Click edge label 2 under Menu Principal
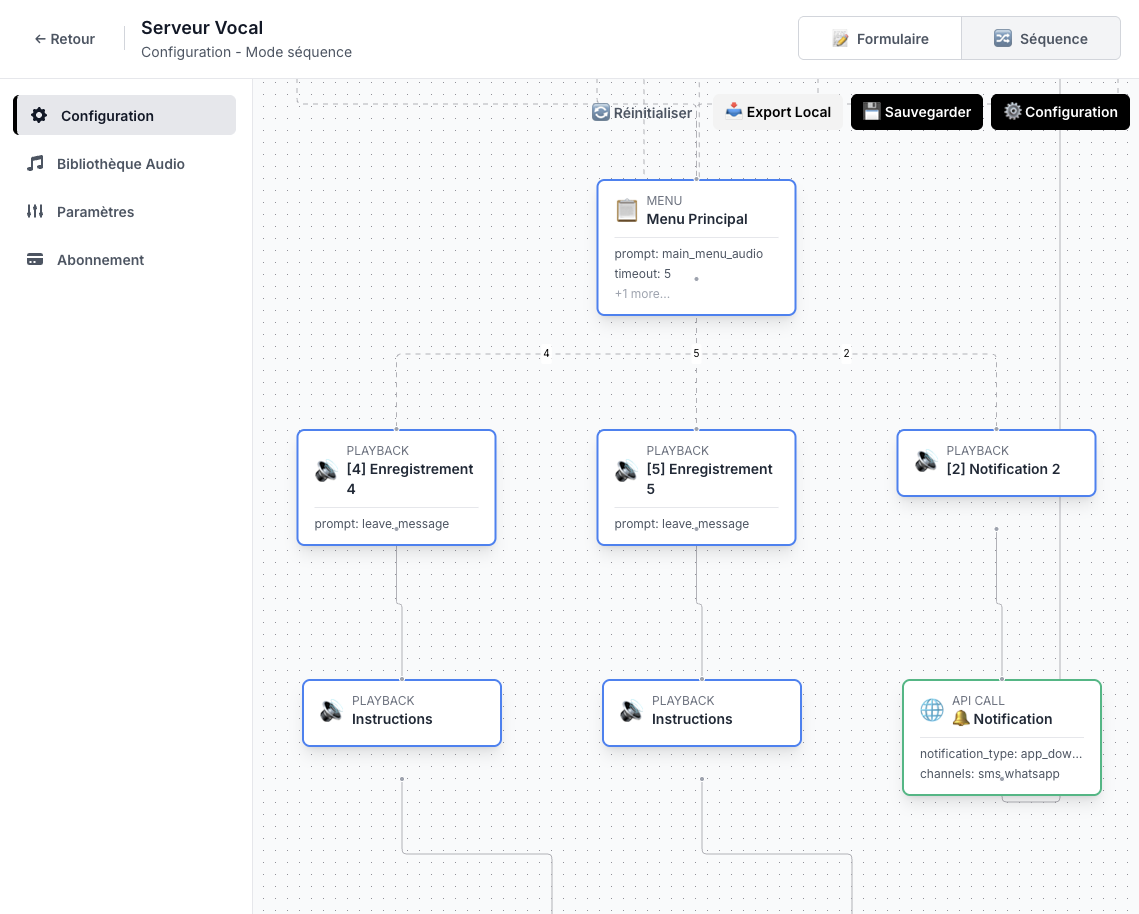 846,353
